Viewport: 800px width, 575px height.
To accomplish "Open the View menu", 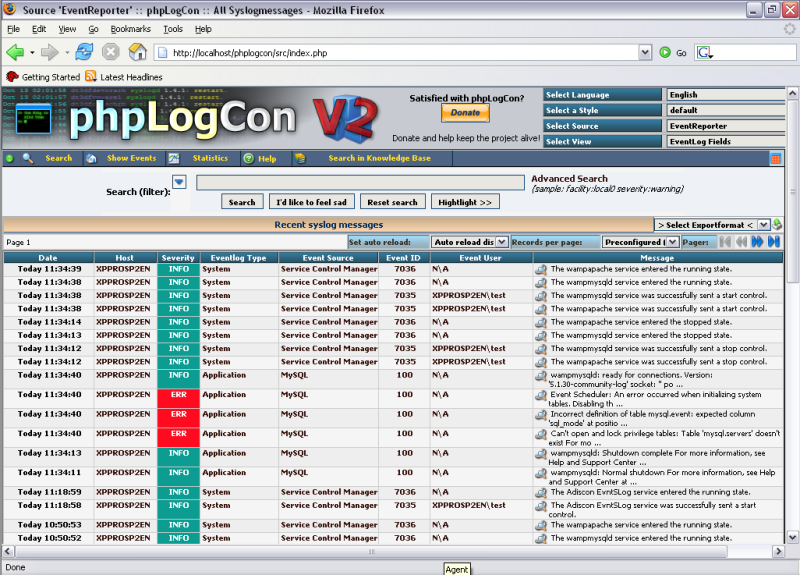I will pyautogui.click(x=67, y=29).
